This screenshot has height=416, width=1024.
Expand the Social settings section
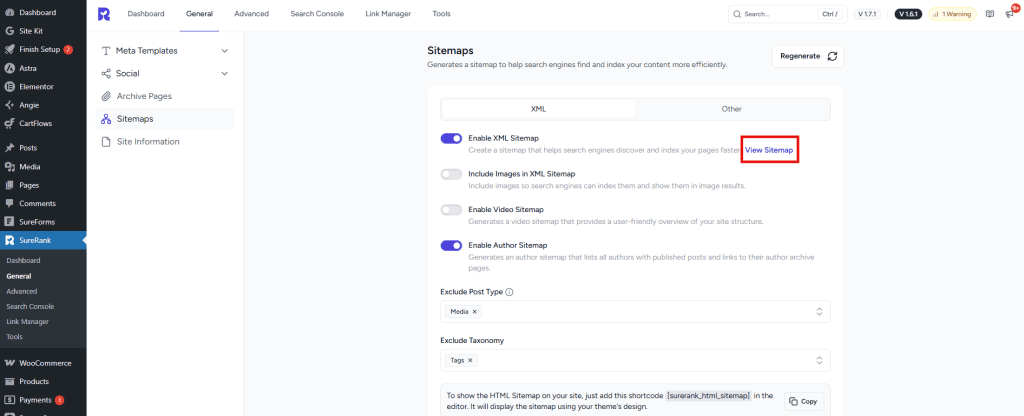point(224,73)
